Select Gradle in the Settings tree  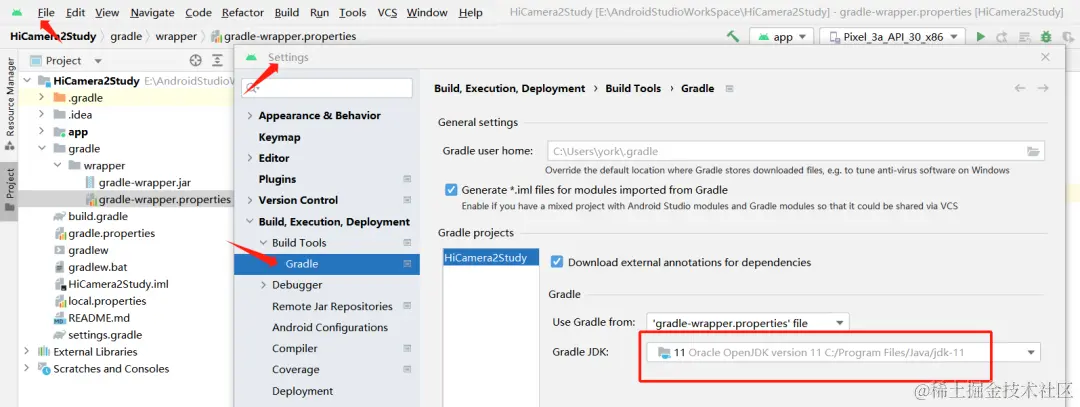pyautogui.click(x=326, y=264)
